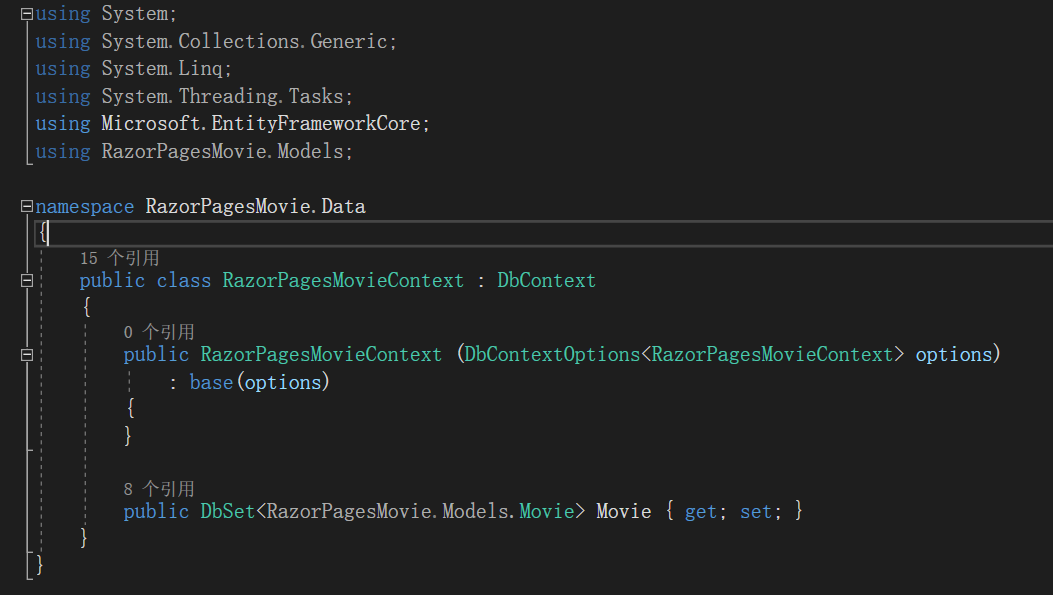Click the class keyword in declaration
Image resolution: width=1053 pixels, height=595 pixels.
[x=183, y=281]
